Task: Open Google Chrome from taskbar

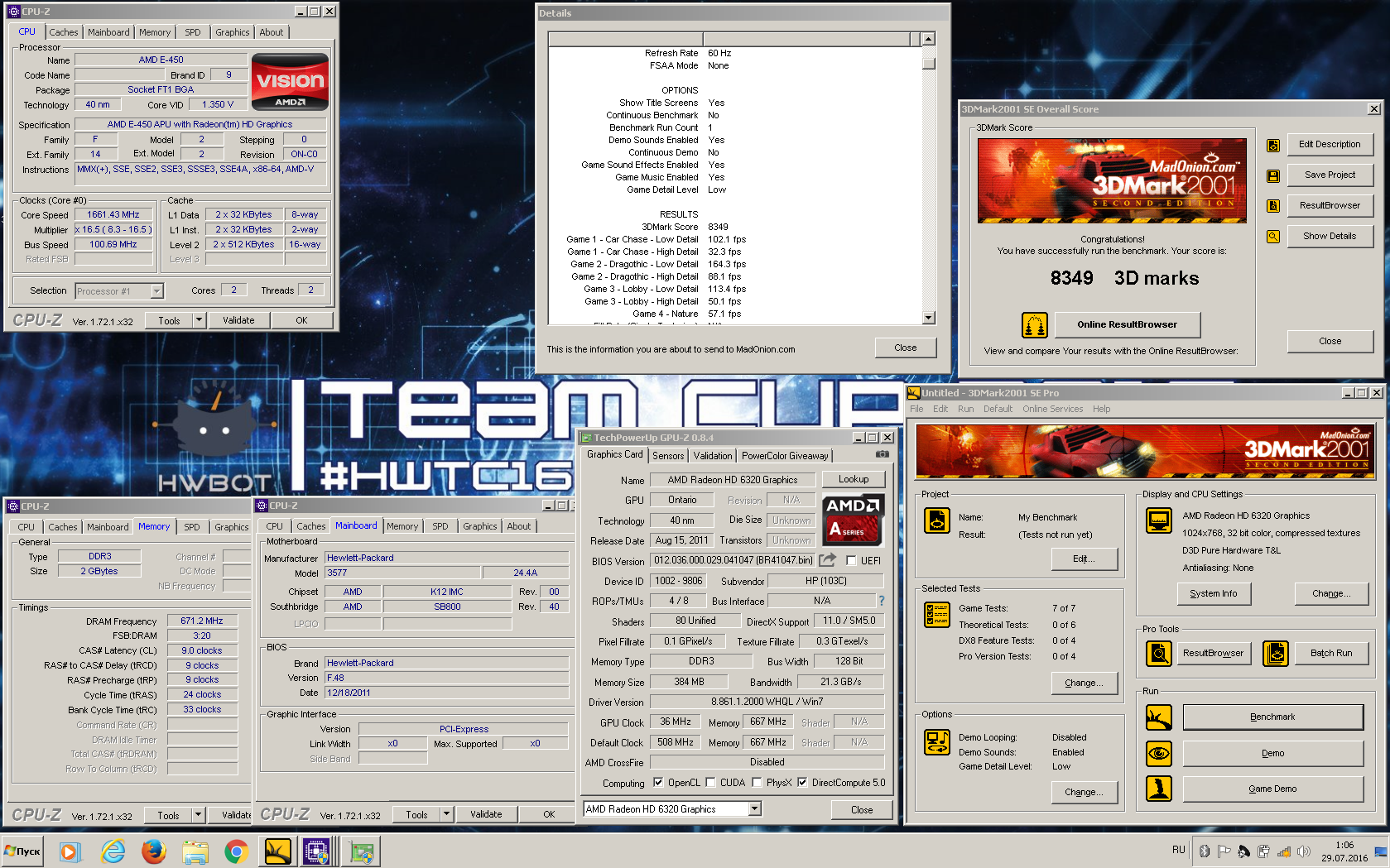Action: point(237,851)
